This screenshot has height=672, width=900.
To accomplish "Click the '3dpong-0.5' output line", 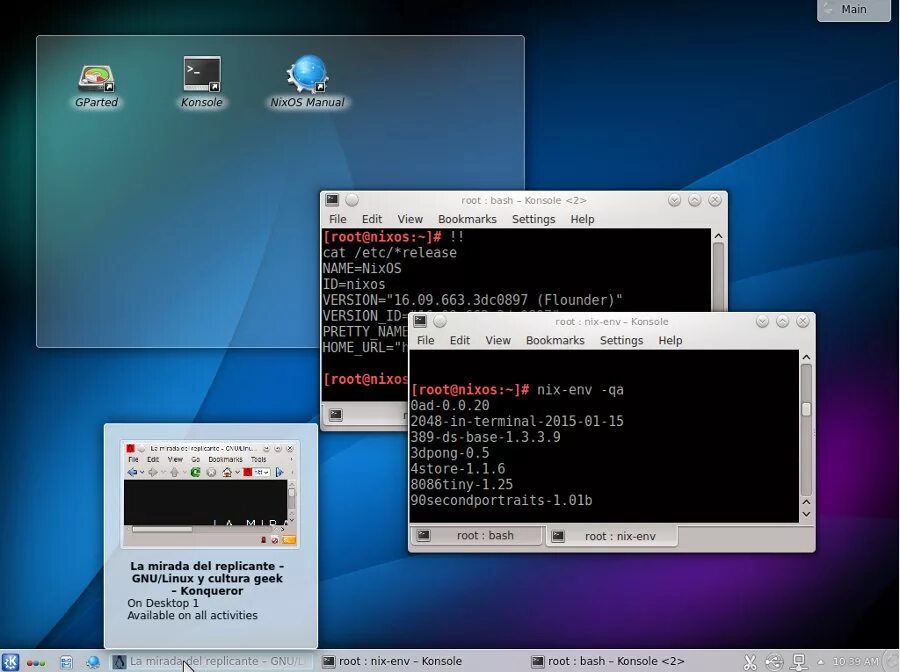I will point(449,453).
